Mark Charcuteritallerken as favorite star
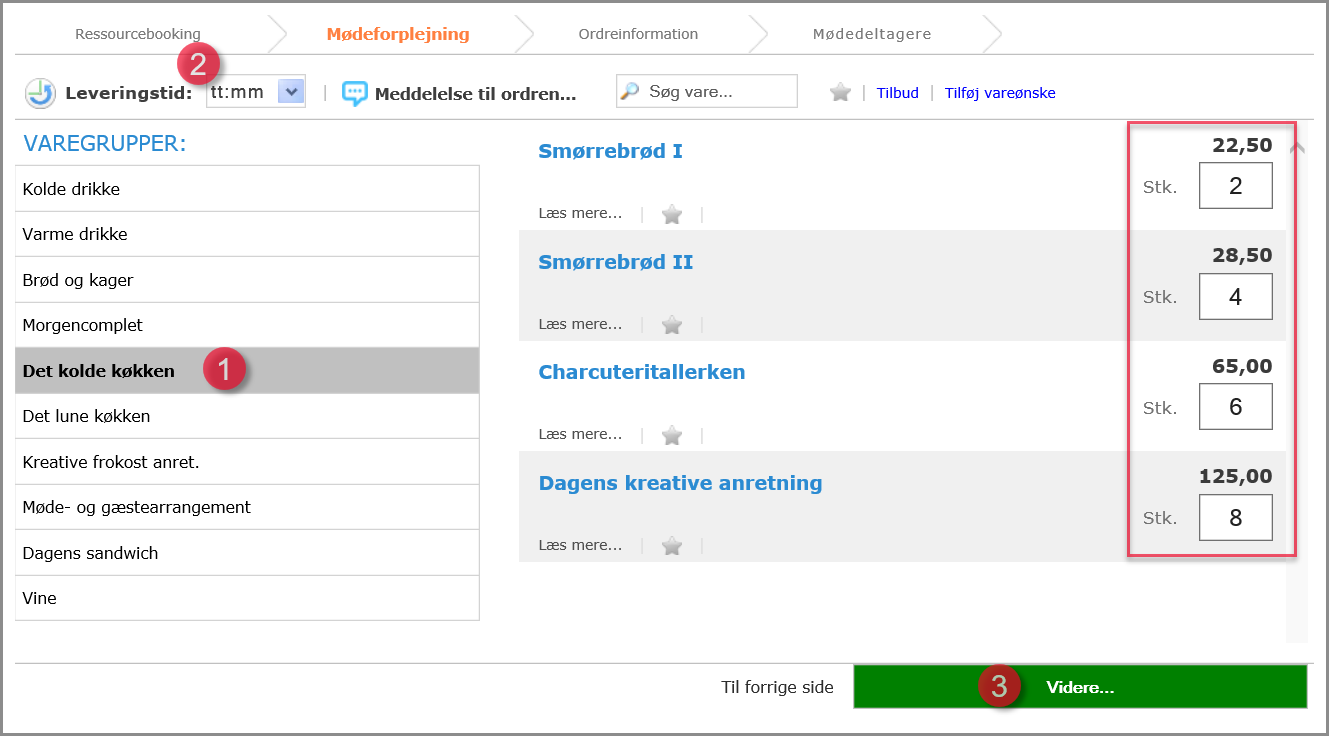 pyautogui.click(x=672, y=434)
